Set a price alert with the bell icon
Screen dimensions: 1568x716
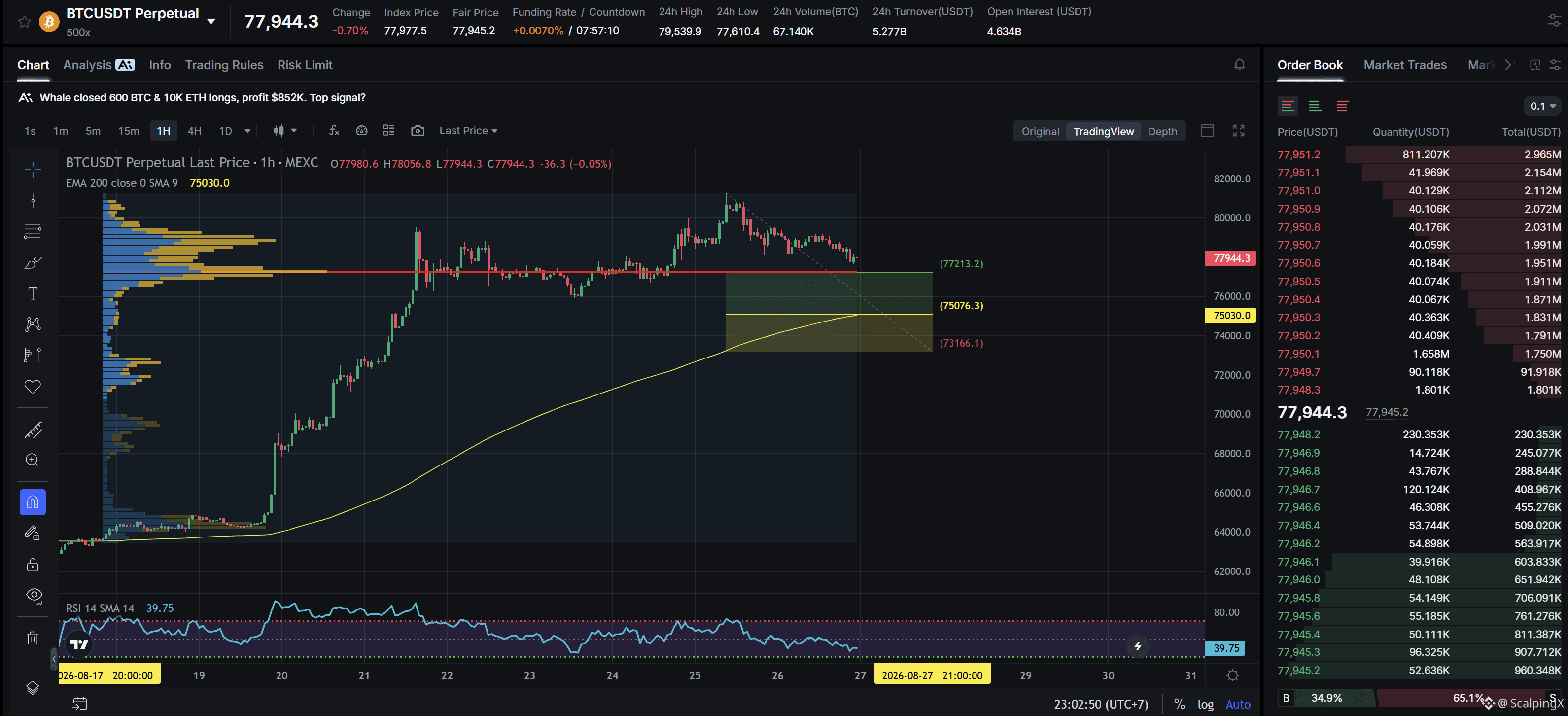point(1239,65)
